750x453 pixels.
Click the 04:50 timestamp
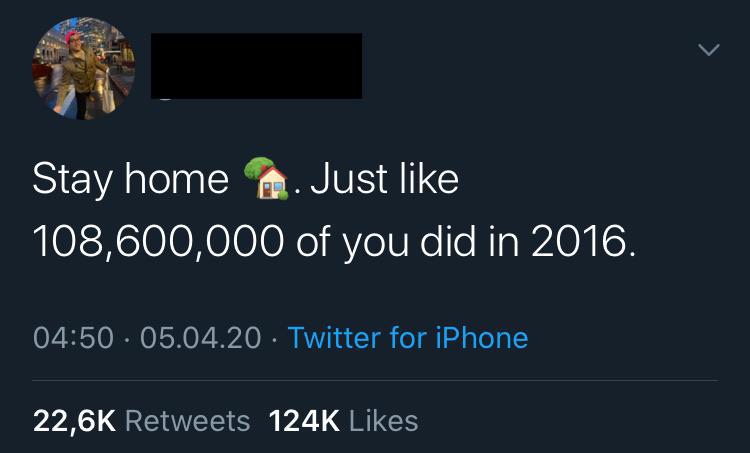[73, 338]
